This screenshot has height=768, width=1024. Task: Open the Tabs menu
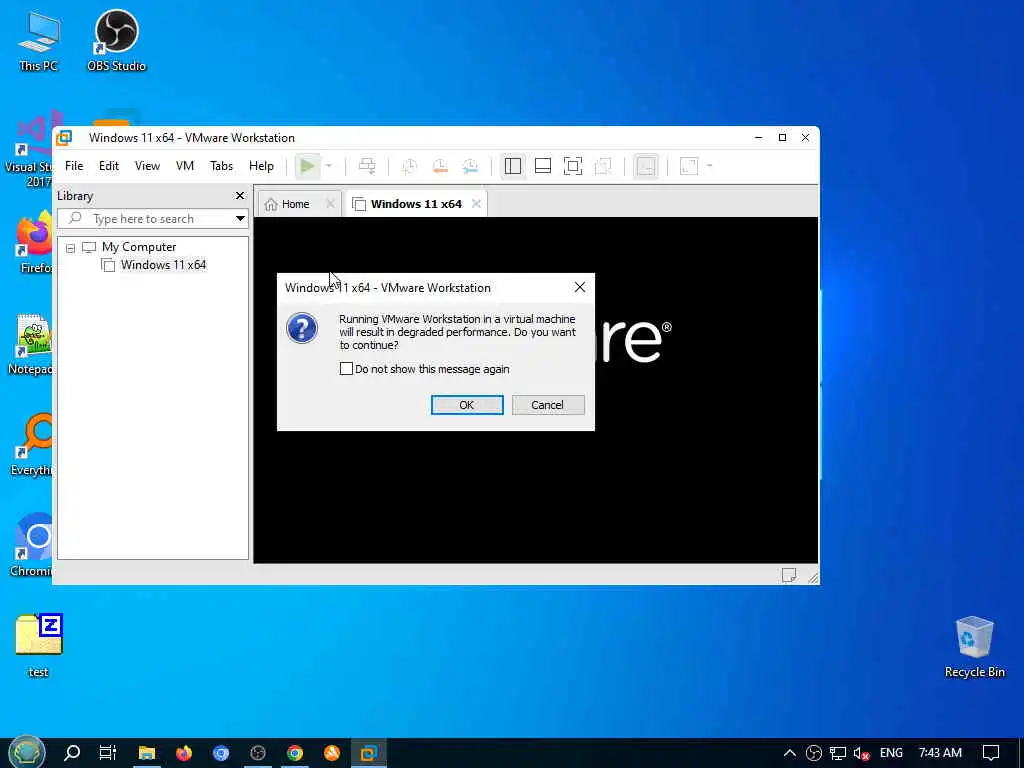221,166
